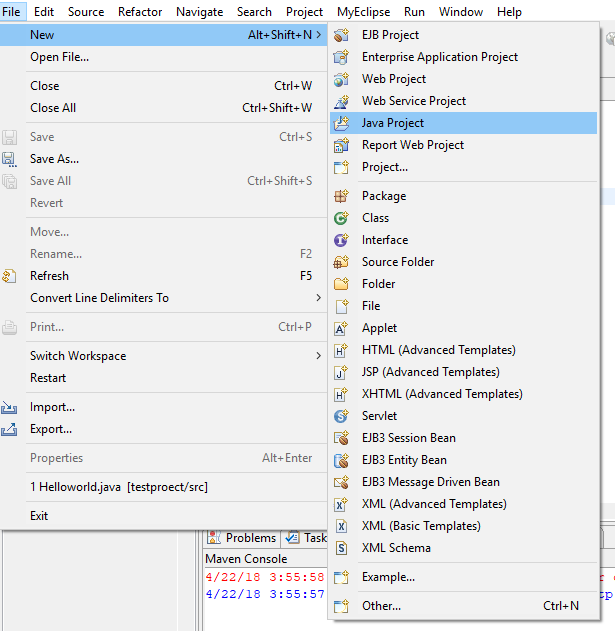Click the Servlet icon

(341, 416)
